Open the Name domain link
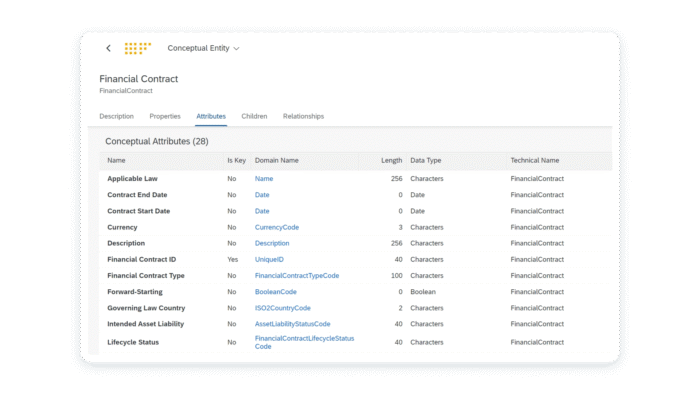 pos(264,178)
